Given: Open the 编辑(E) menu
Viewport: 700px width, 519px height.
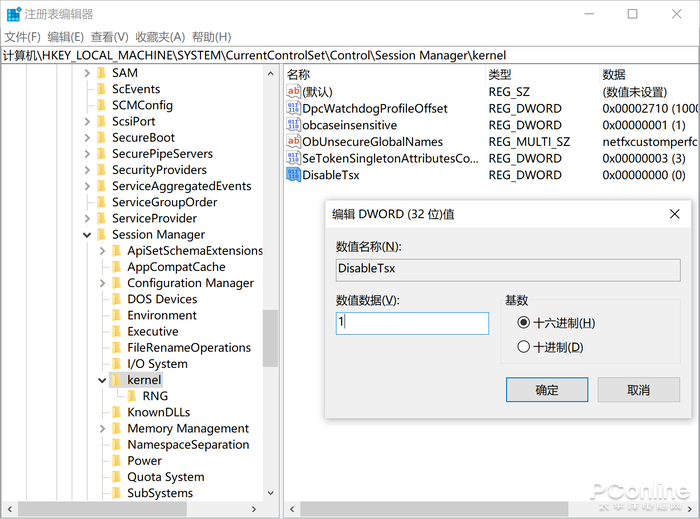Looking at the screenshot, I should coord(66,37).
